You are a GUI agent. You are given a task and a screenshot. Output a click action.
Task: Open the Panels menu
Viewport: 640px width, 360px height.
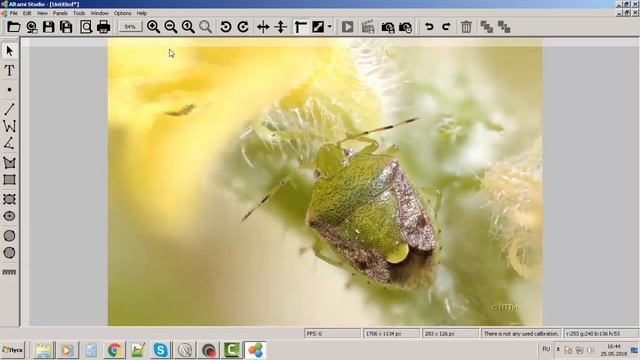[60, 13]
